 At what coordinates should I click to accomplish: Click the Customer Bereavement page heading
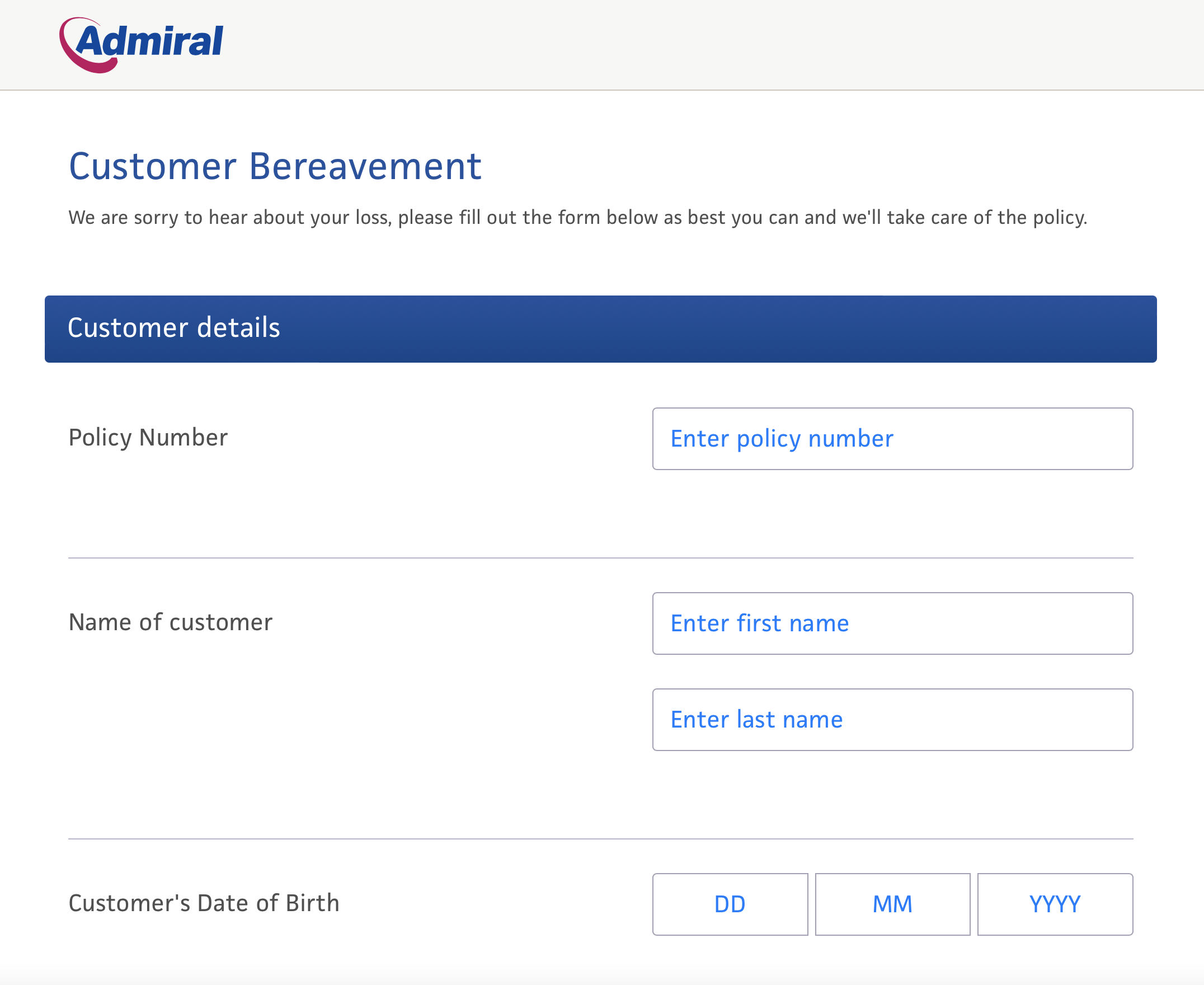pos(275,166)
